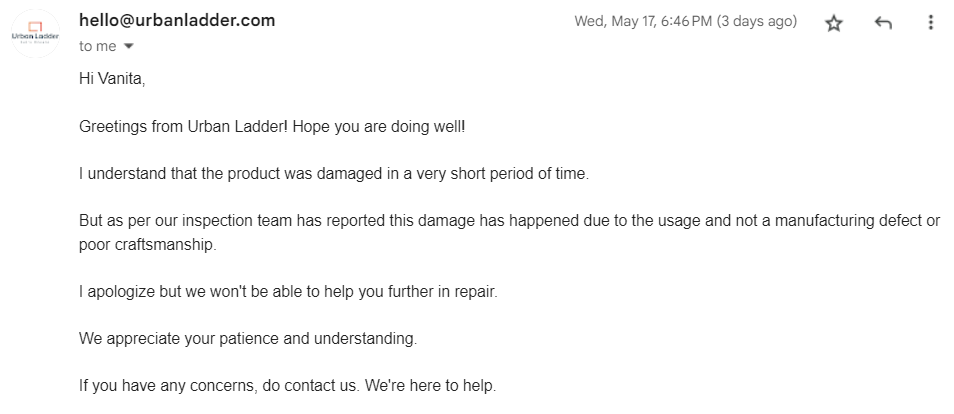Click the "If you have any concerns" sentence
Viewport: 954px width, 414px height.
(x=220, y=385)
